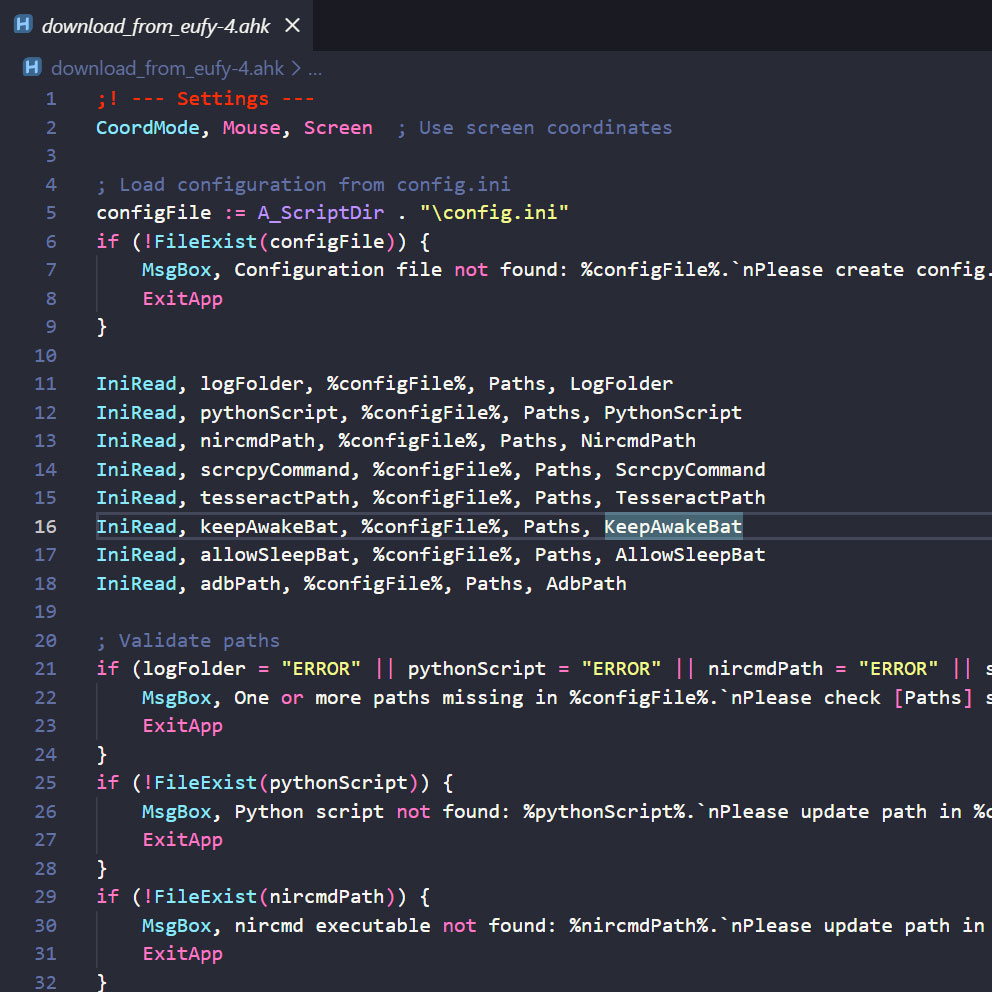Click MsgBox on line 26
Viewport: 992px width, 992px height.
click(x=176, y=811)
